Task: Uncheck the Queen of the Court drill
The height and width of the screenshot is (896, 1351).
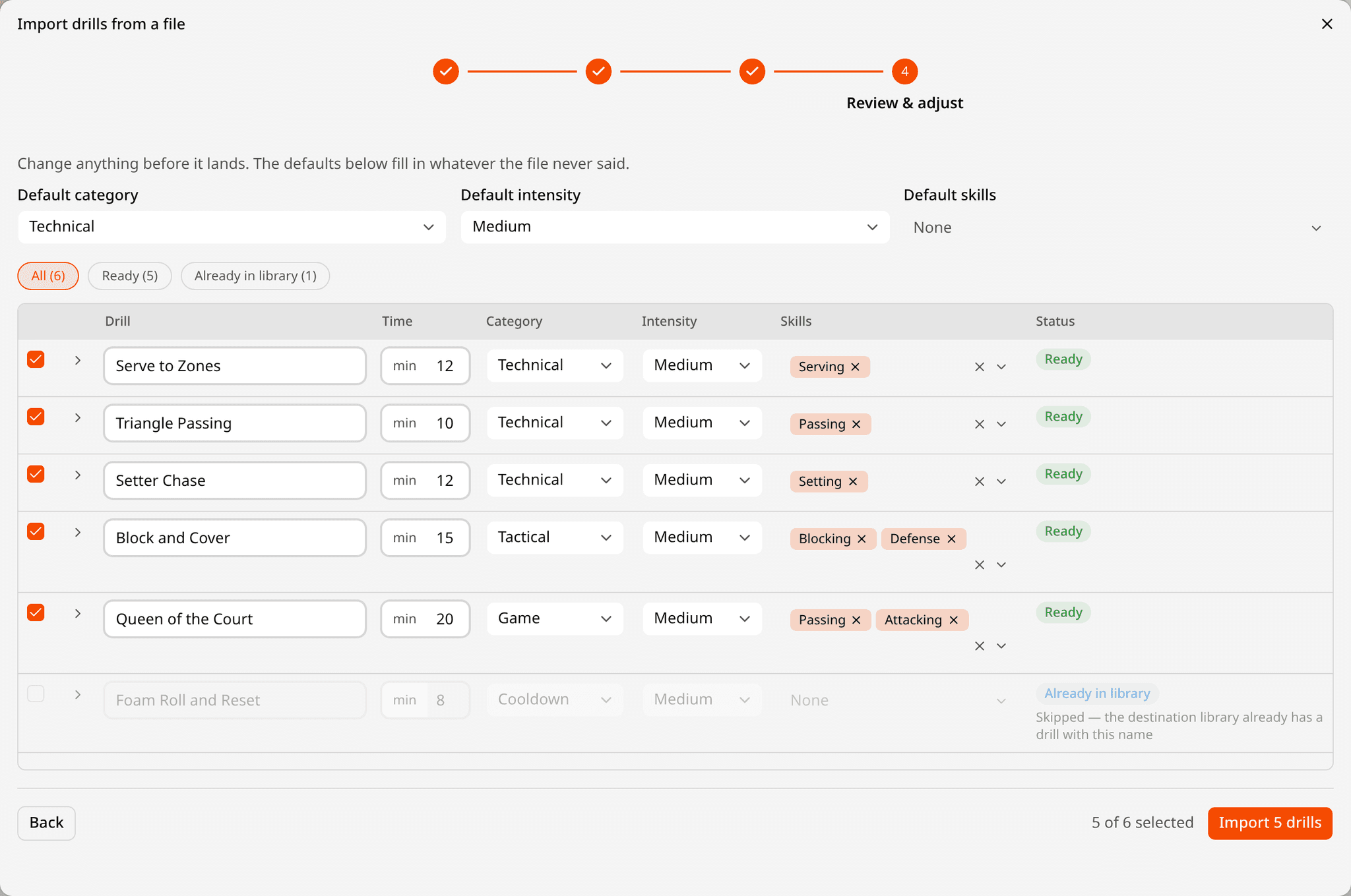Action: point(36,612)
